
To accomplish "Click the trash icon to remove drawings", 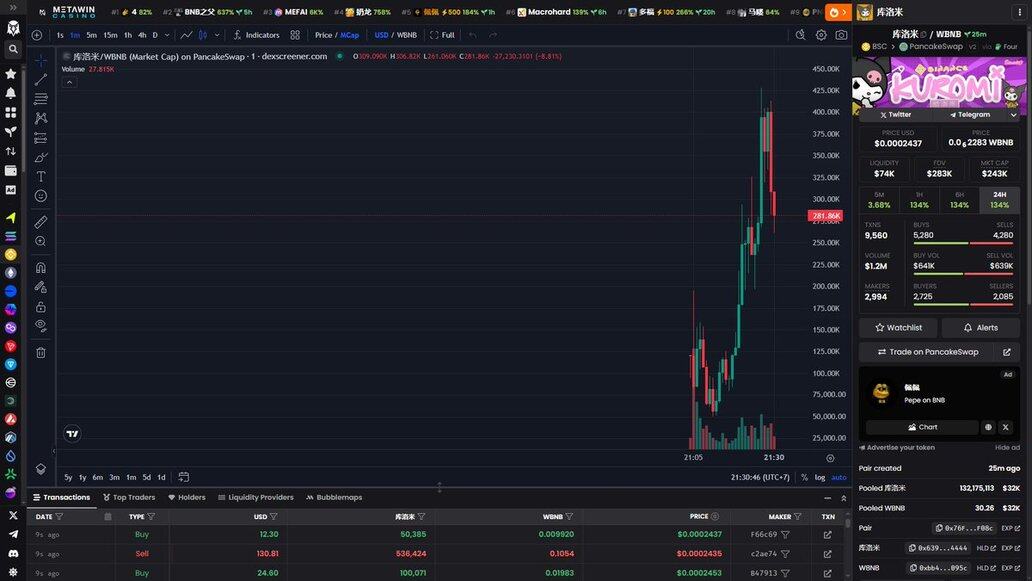I will (x=41, y=352).
